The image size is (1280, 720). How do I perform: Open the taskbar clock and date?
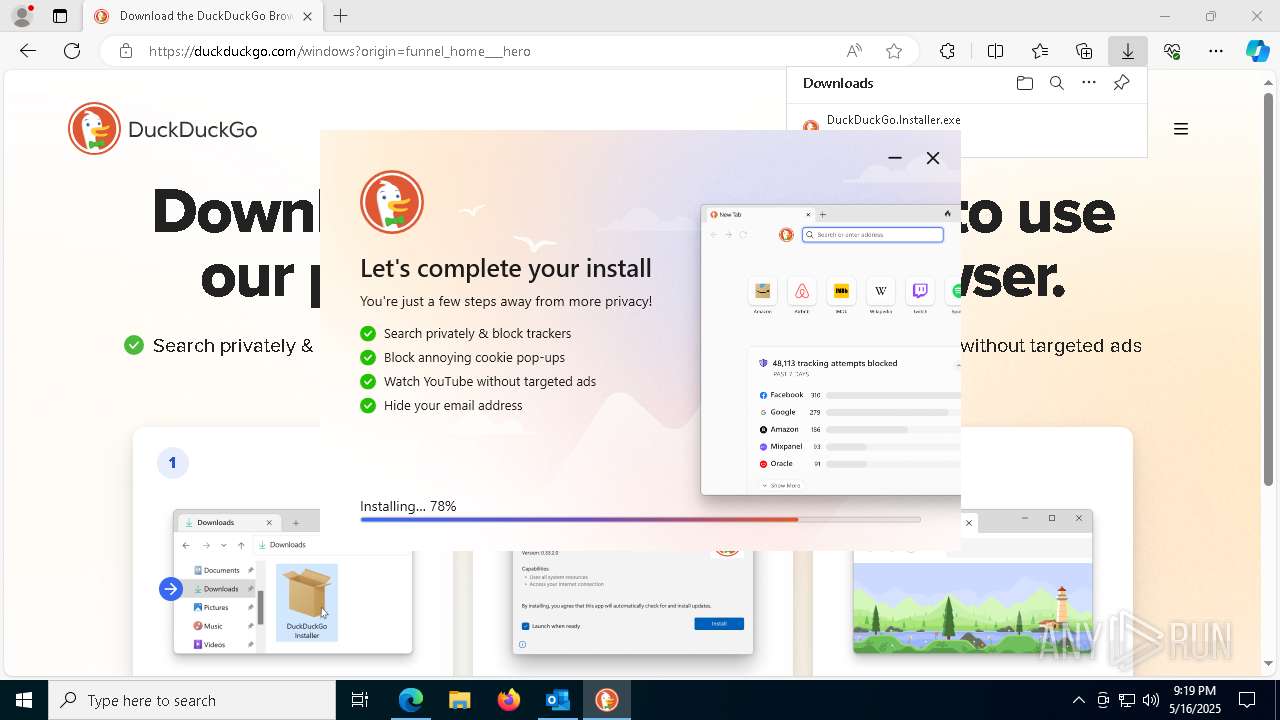(x=1195, y=700)
